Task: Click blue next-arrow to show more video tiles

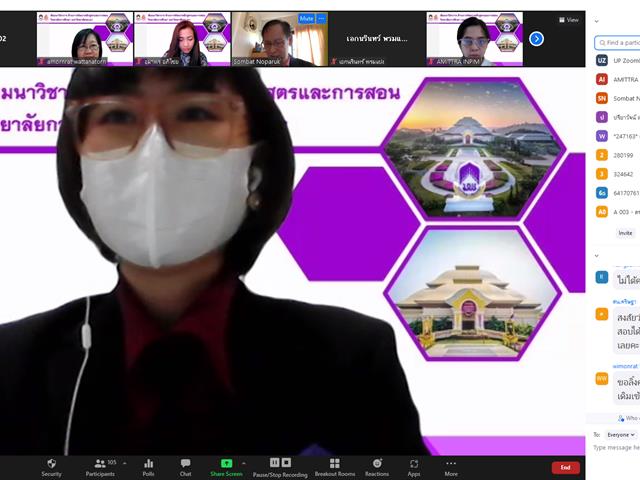Action: tap(536, 39)
